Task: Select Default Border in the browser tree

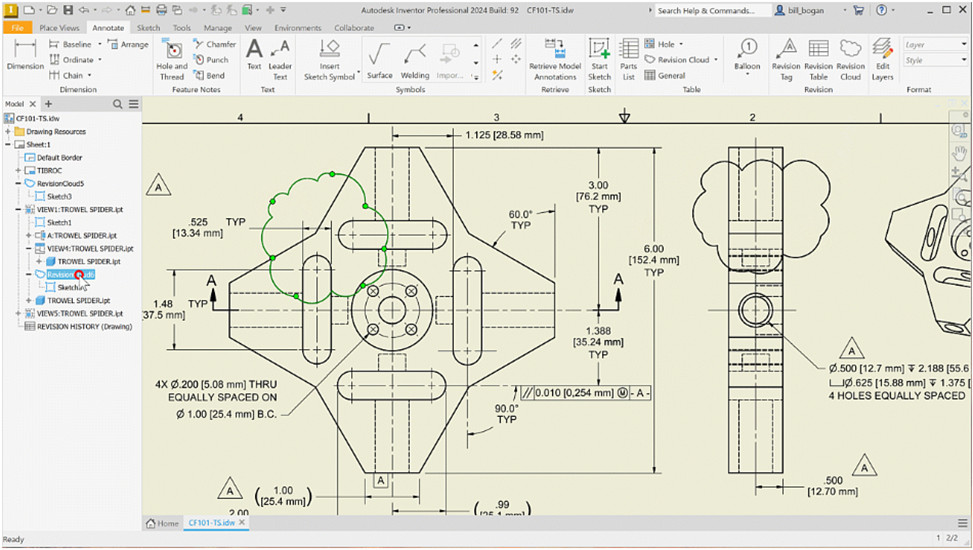Action: click(60, 158)
